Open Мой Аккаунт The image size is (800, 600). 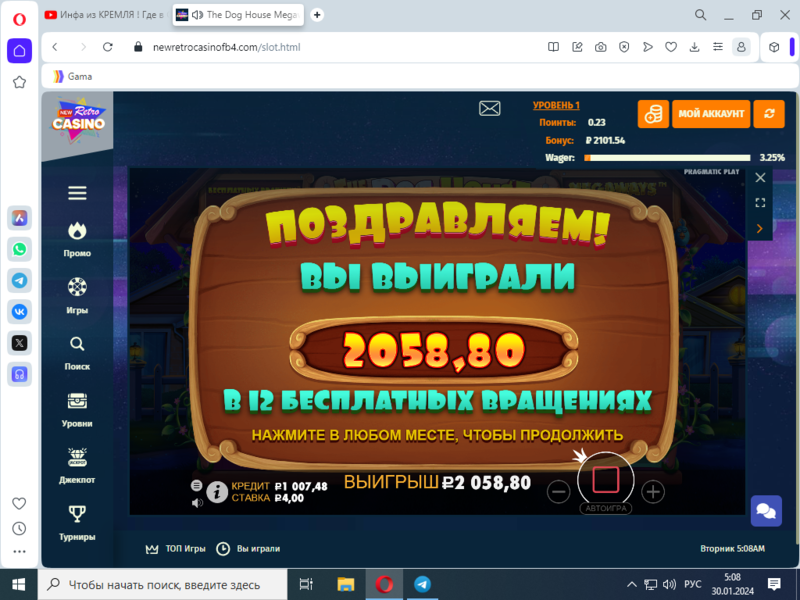coord(712,114)
